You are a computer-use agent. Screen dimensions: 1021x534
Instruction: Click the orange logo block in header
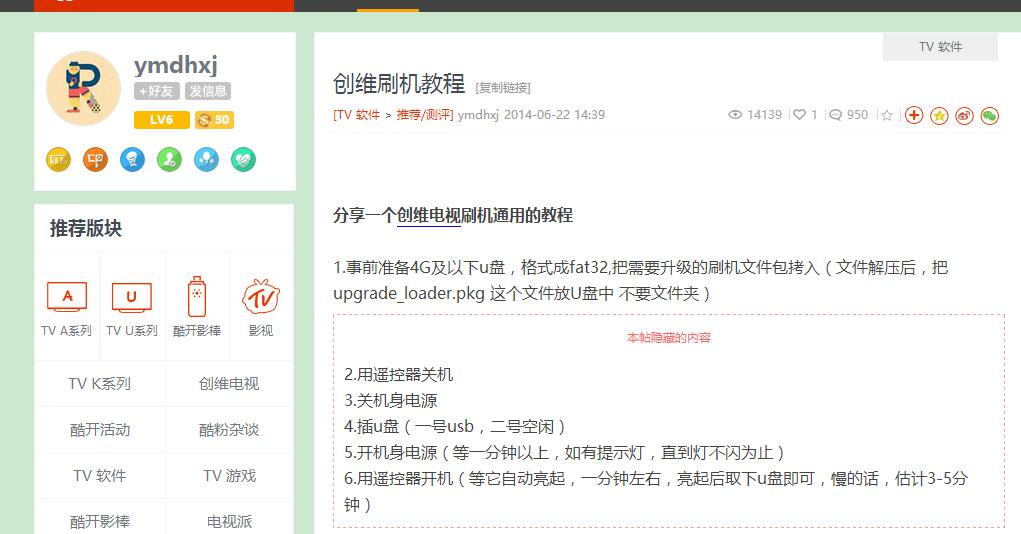click(x=164, y=5)
